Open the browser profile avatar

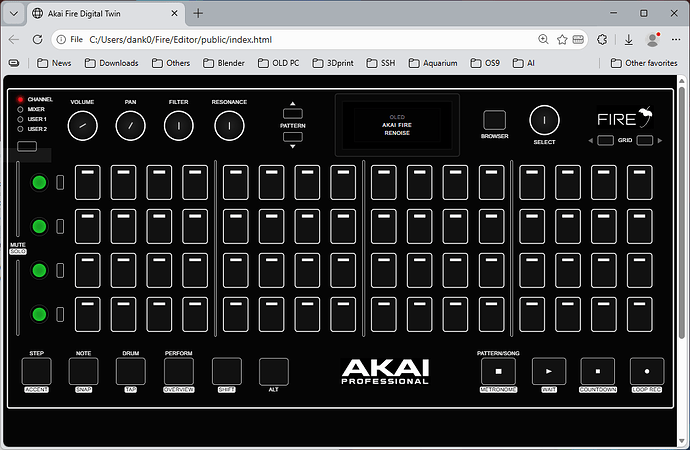coord(653,40)
